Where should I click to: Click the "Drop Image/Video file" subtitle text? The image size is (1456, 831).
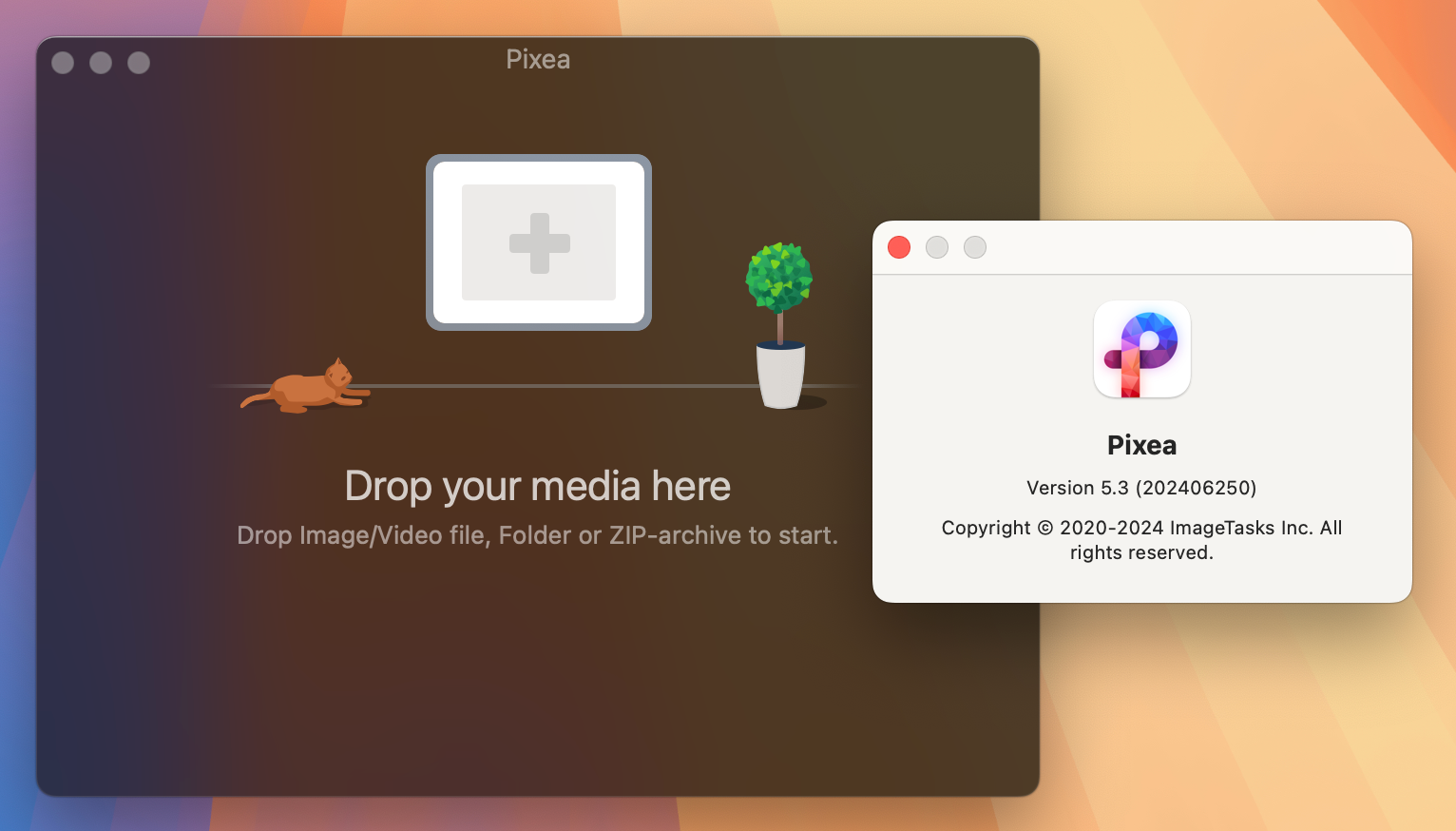coord(538,535)
